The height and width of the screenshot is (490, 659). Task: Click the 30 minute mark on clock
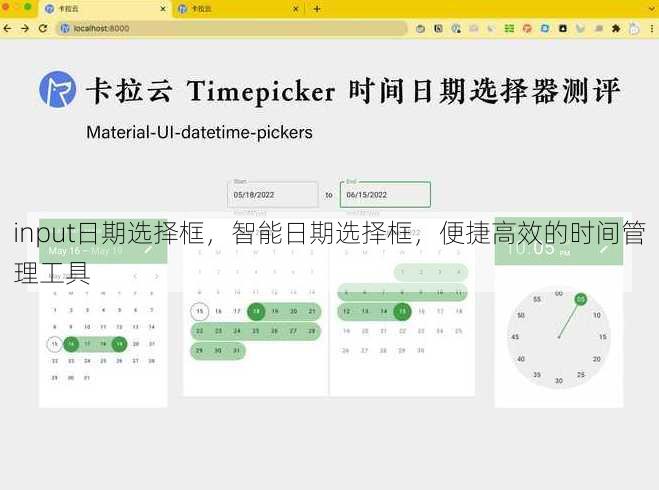559,381
